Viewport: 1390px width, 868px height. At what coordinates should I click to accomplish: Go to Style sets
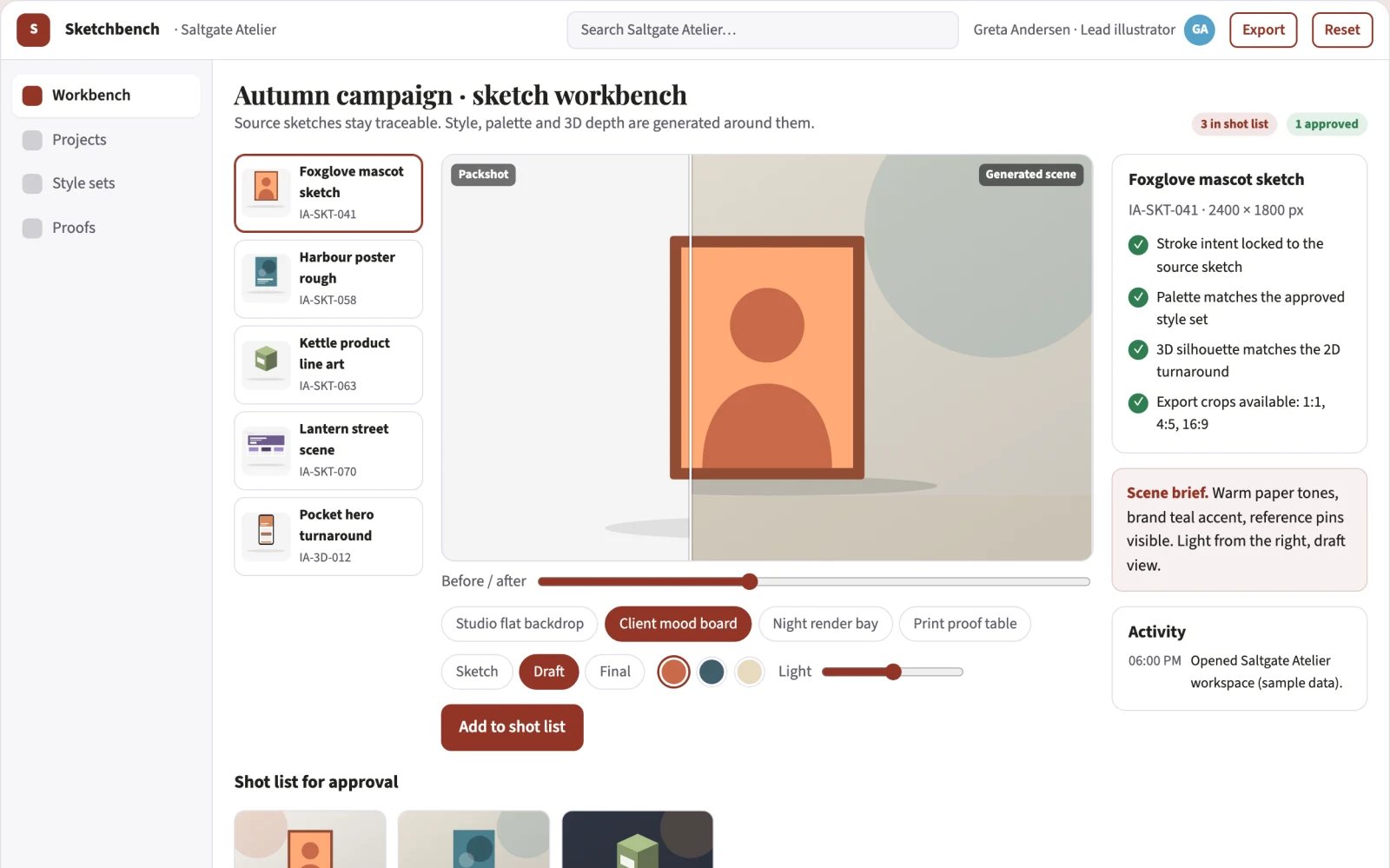click(x=106, y=183)
